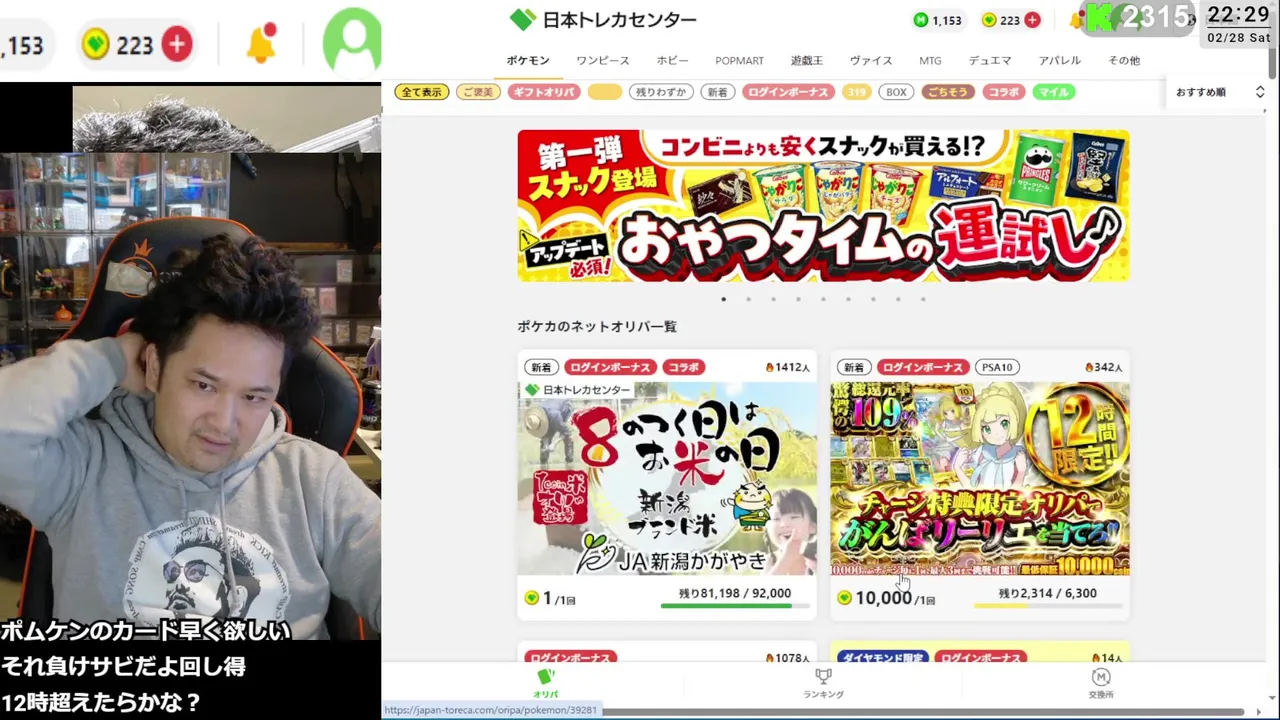This screenshot has width=1280, height=720.
Task: Open the 日本トレカセンター logo home link
Action: [603, 19]
